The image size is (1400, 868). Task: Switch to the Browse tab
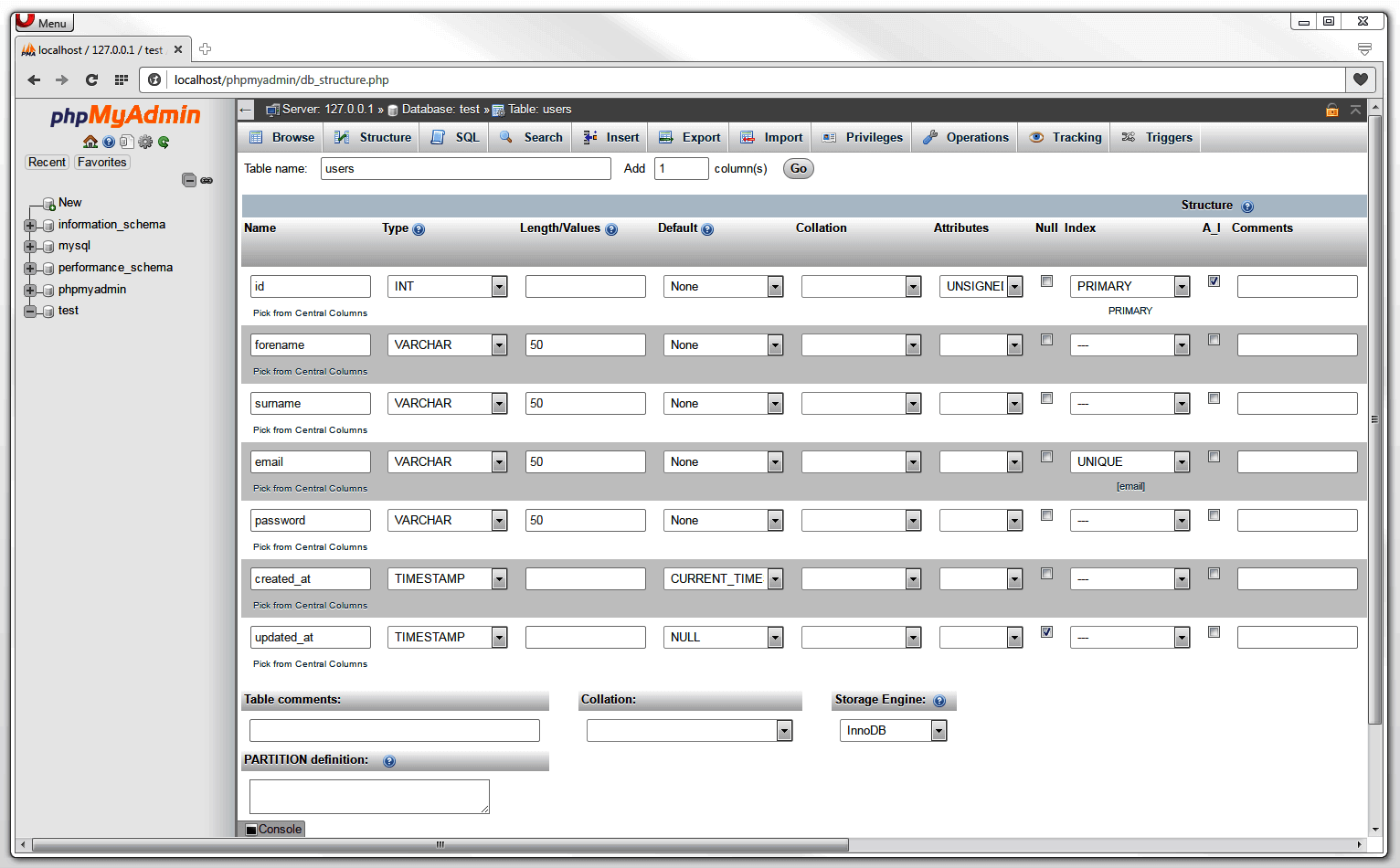tap(281, 137)
